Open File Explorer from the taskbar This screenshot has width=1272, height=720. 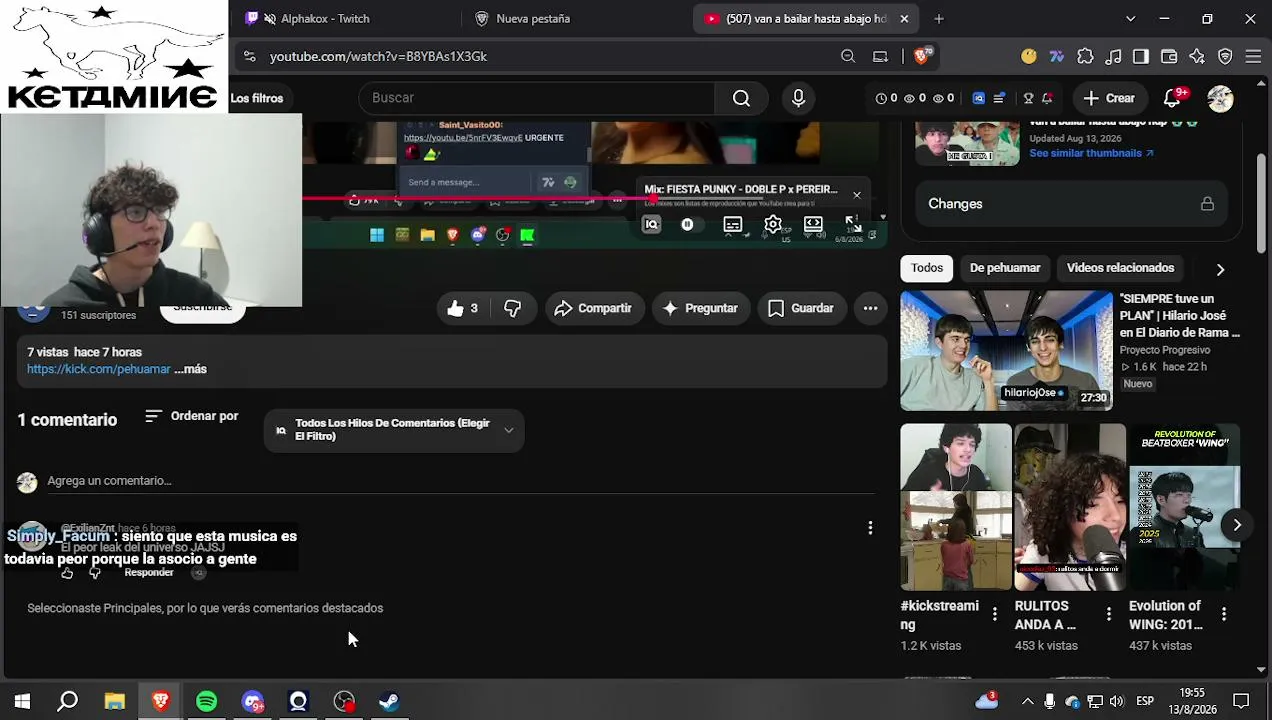[114, 701]
